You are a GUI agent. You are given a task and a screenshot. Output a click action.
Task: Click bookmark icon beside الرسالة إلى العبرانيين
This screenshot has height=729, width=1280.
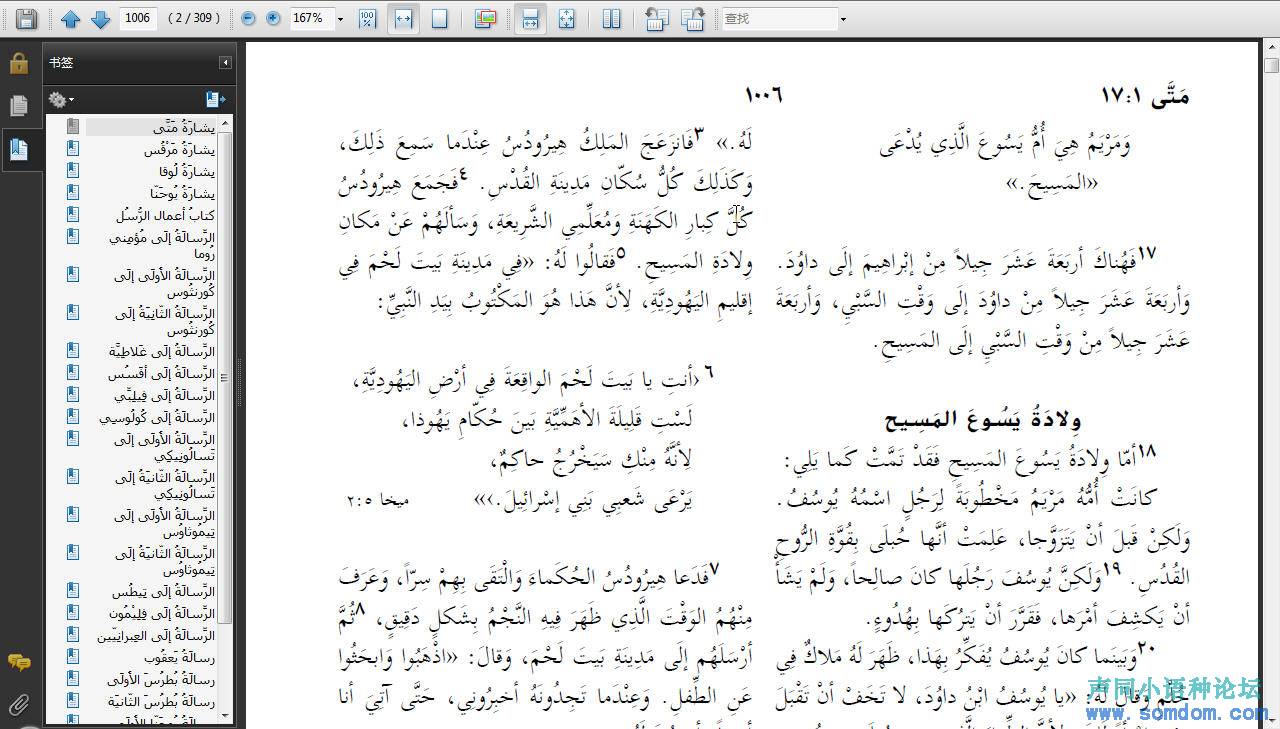tap(73, 634)
